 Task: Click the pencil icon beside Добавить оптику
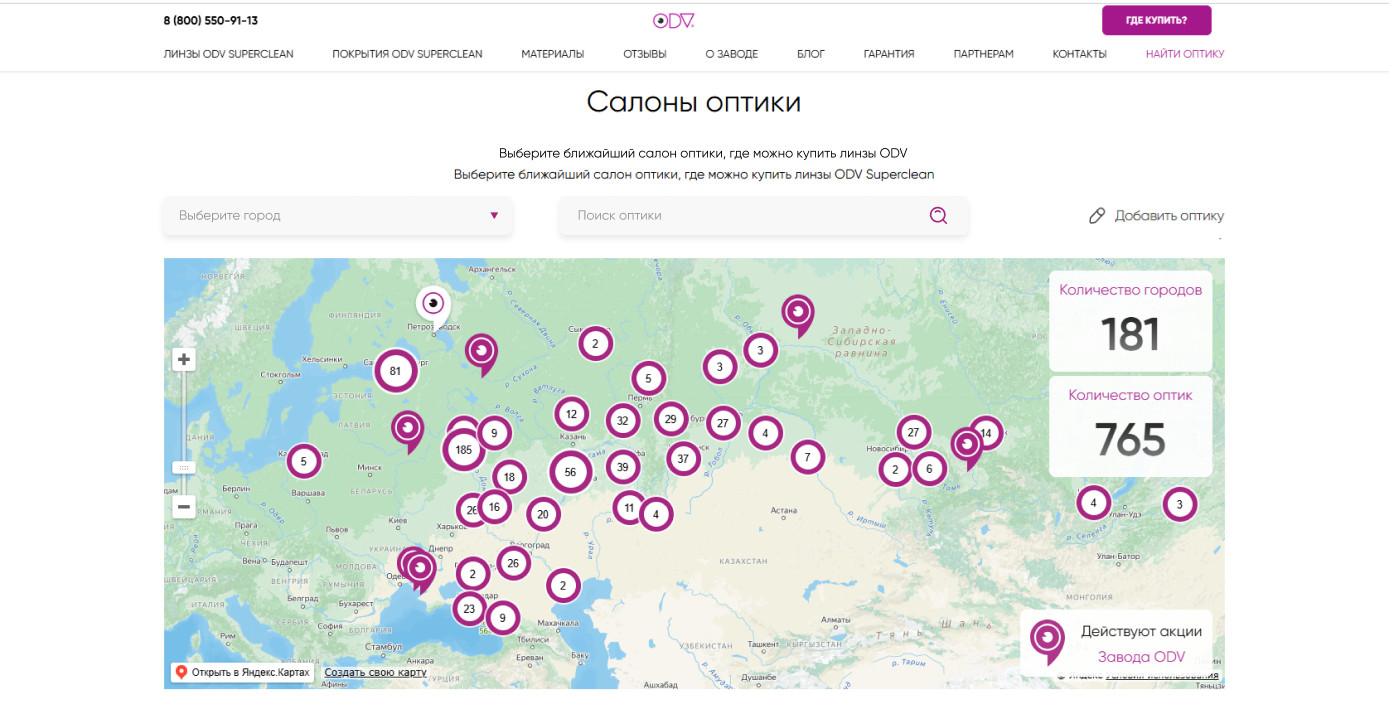pyautogui.click(x=1097, y=216)
